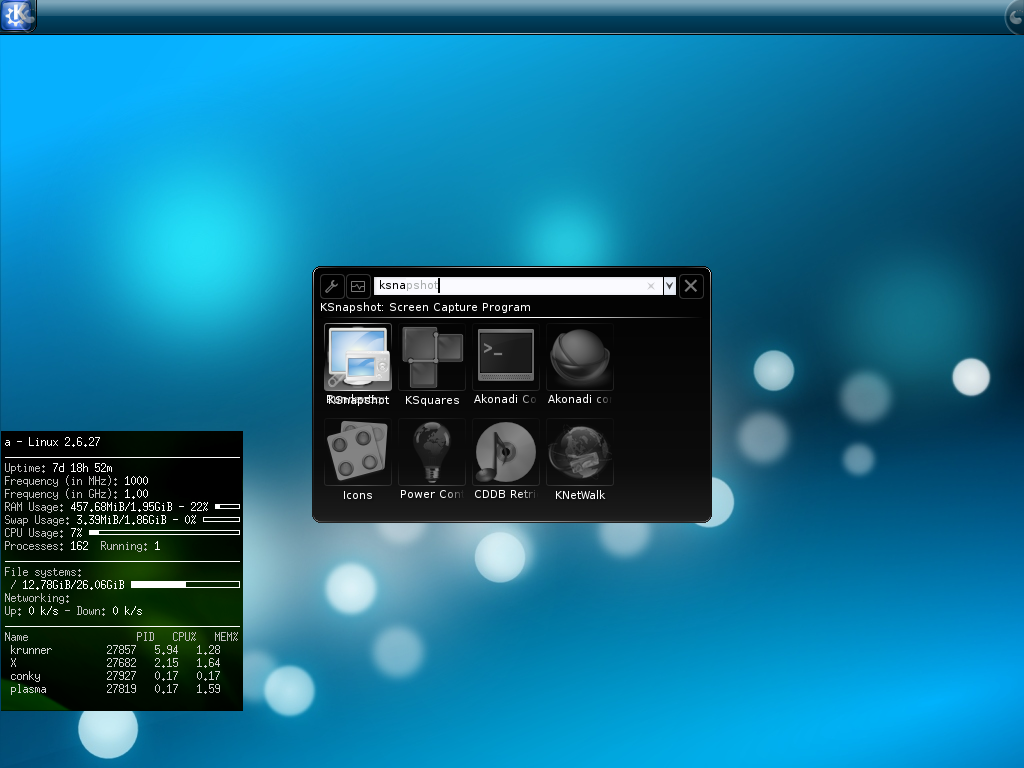The image size is (1024, 768).
Task: Show system activity monitor icon in KRunner
Action: click(358, 286)
